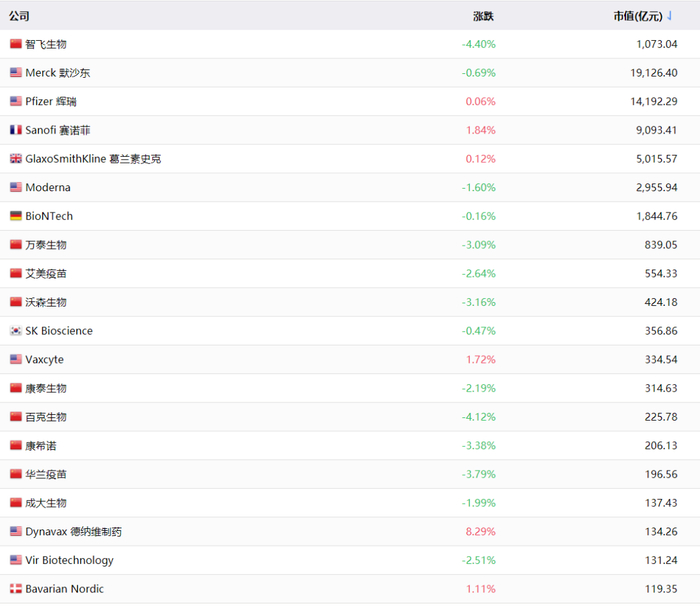Click the US flag beside Vir Biotechnology

(16, 560)
